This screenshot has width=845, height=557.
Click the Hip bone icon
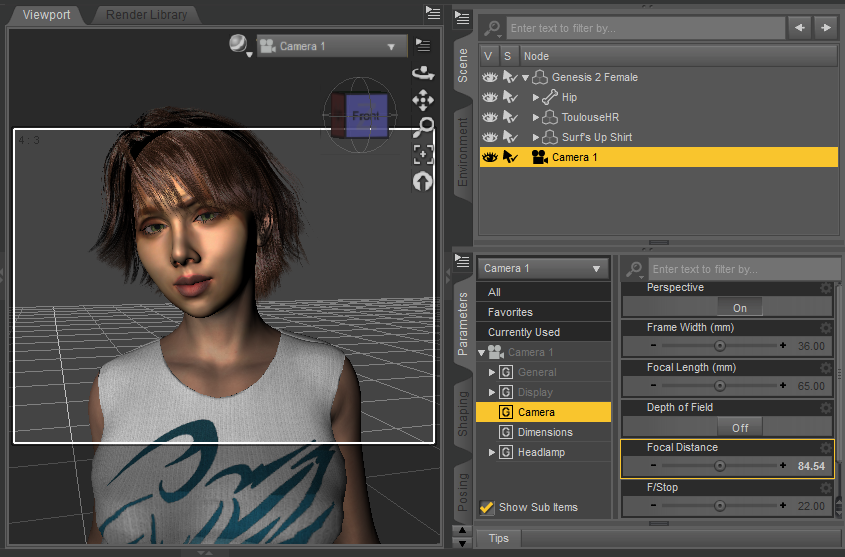(x=550, y=98)
